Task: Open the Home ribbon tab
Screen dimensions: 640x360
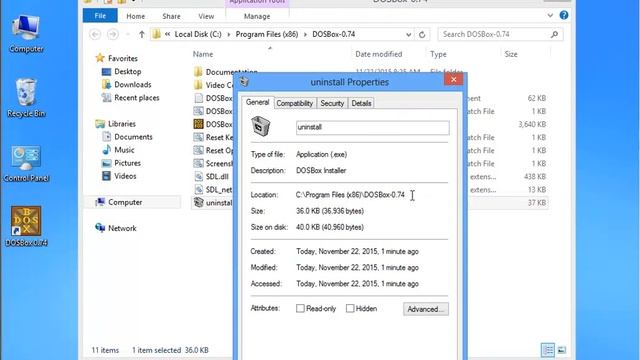Action: (x=136, y=16)
